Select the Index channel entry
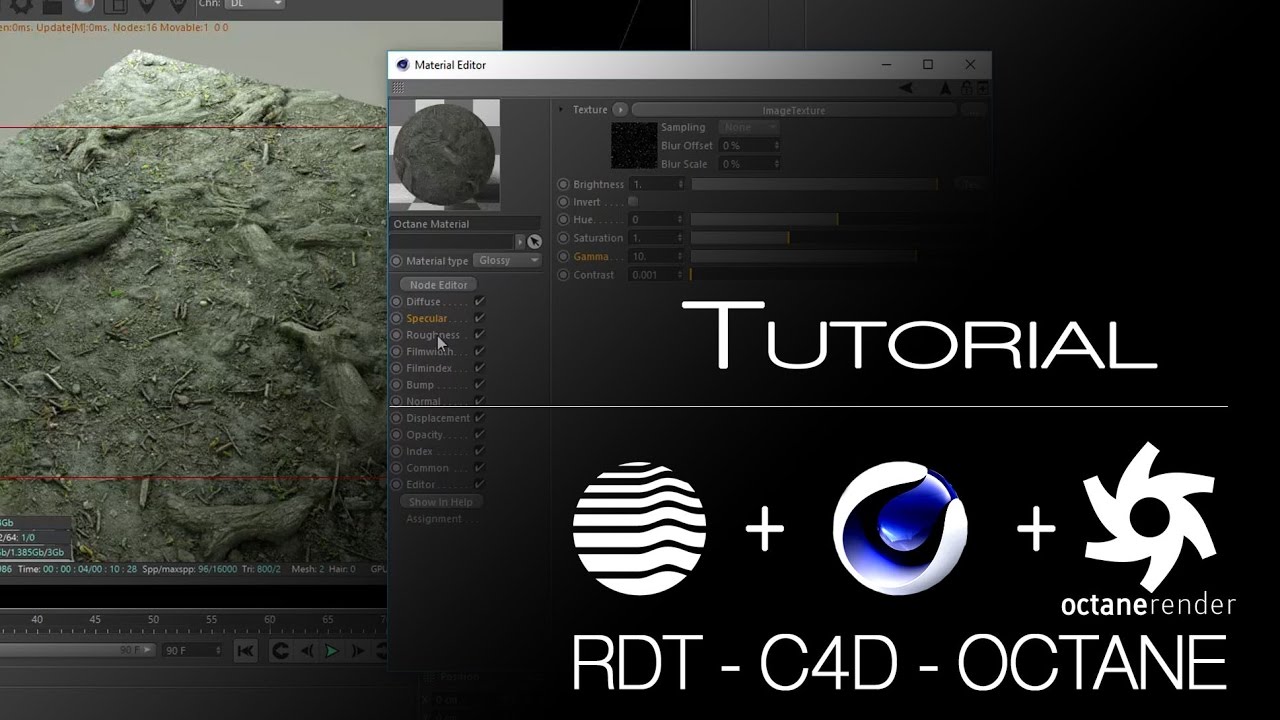 point(419,452)
